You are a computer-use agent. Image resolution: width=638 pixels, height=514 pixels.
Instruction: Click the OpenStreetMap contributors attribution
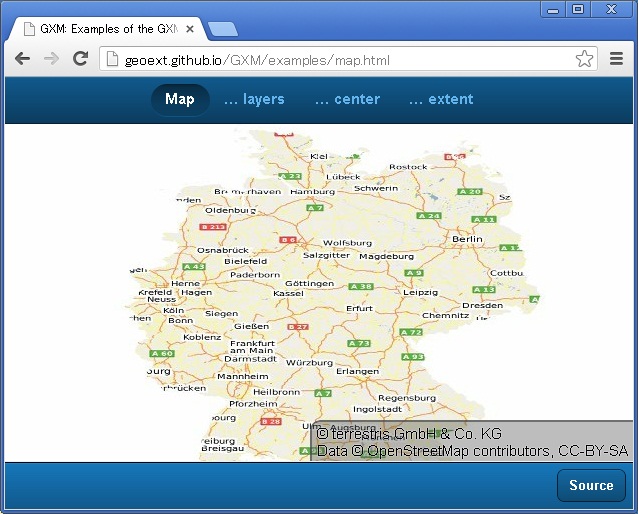pyautogui.click(x=472, y=451)
